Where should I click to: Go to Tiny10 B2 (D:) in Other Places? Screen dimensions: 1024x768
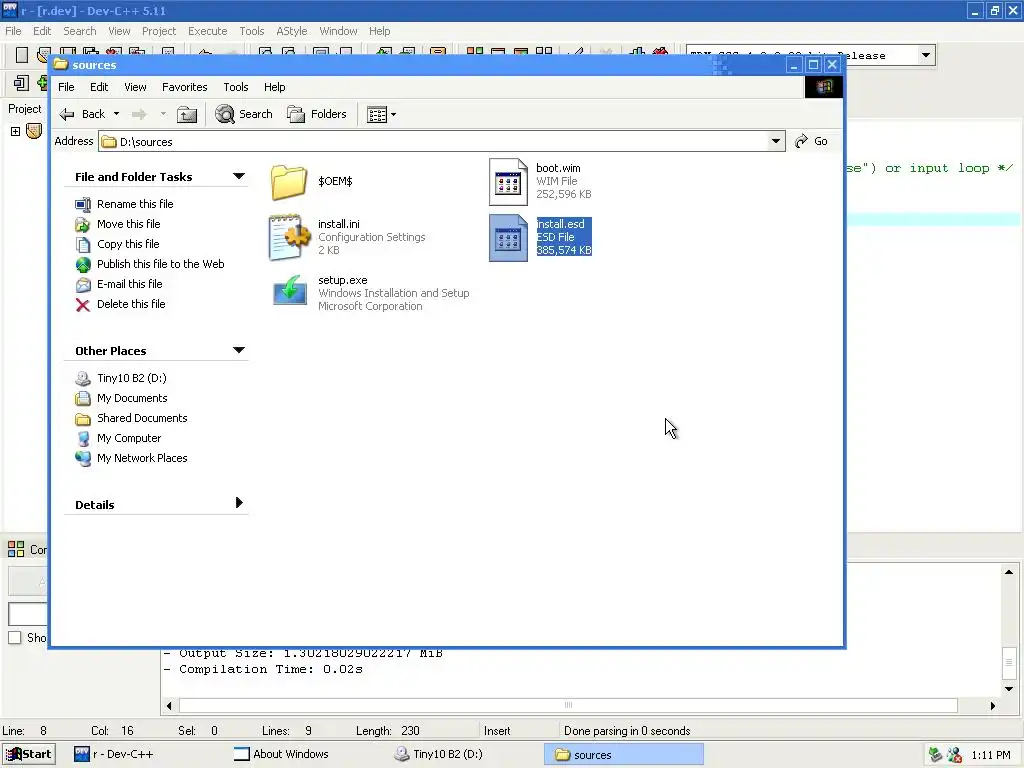pos(132,378)
